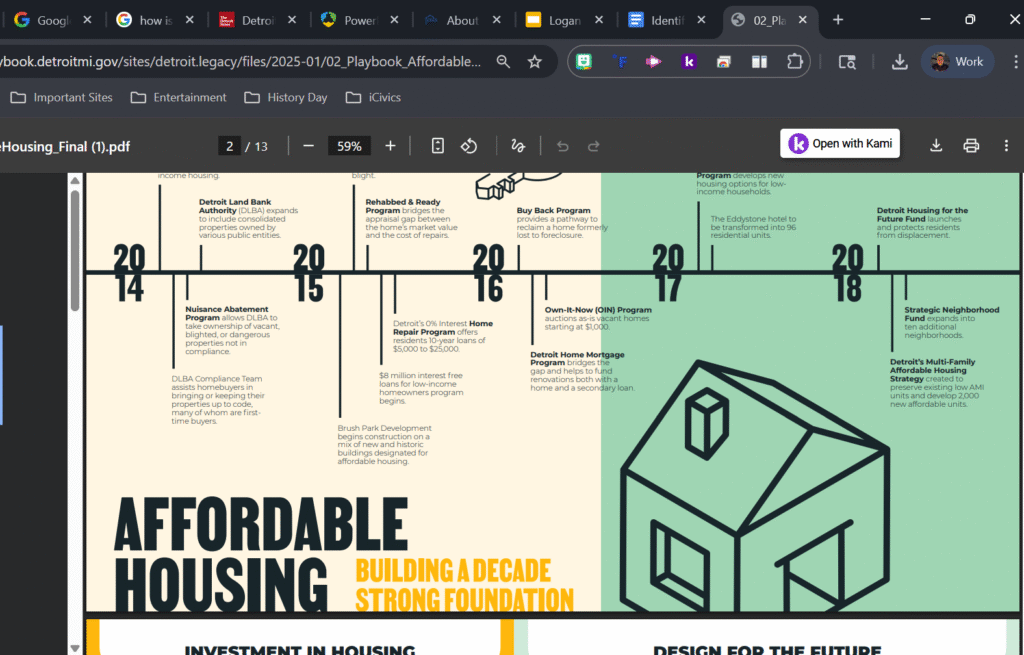This screenshot has width=1024, height=655.
Task: Rotate the PDF counterclockwise
Action: 469,146
